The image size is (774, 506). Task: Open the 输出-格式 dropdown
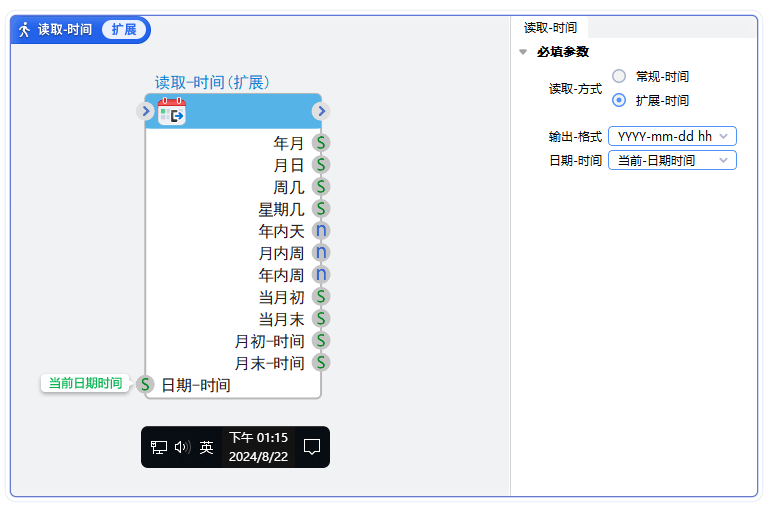tap(672, 136)
